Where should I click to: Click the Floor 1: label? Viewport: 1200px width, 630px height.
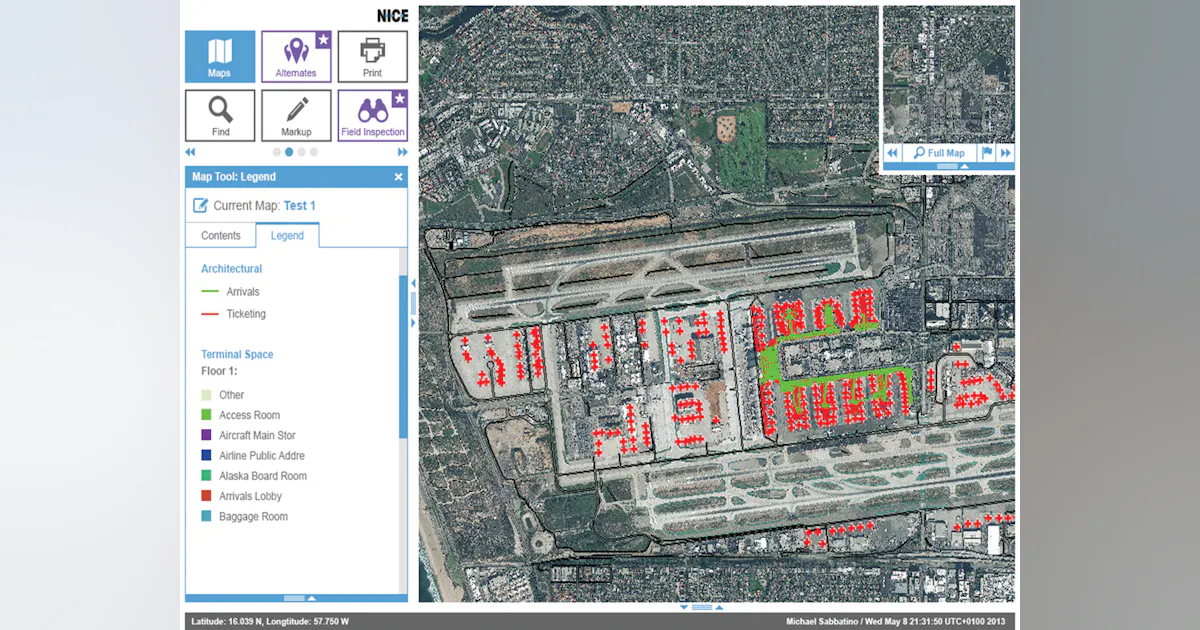click(219, 371)
